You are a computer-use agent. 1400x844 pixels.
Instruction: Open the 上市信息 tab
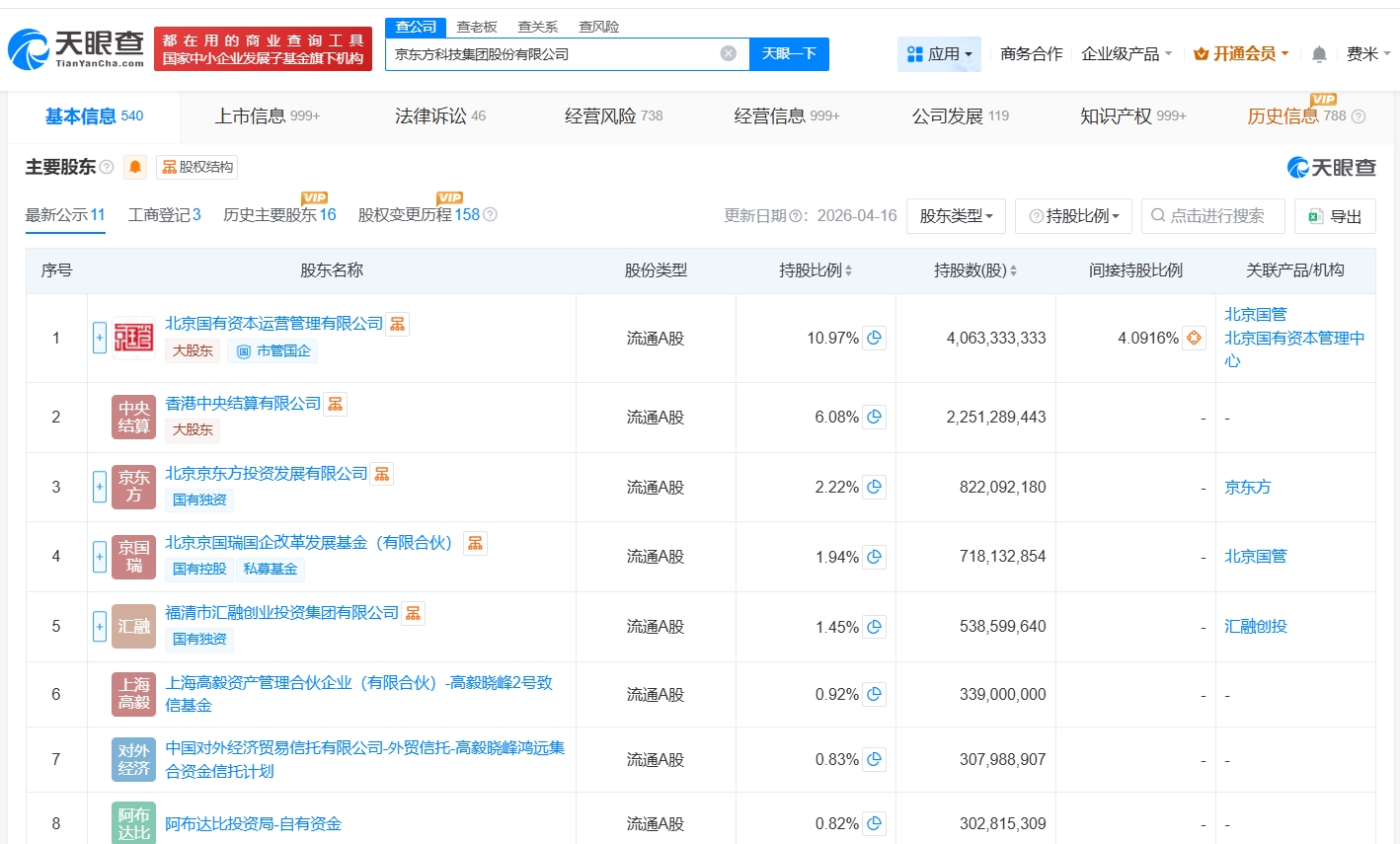click(x=268, y=116)
